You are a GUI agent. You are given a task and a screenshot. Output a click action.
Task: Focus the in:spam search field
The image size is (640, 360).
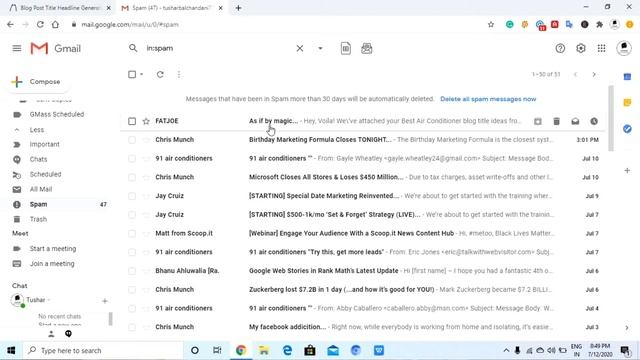(x=218, y=48)
